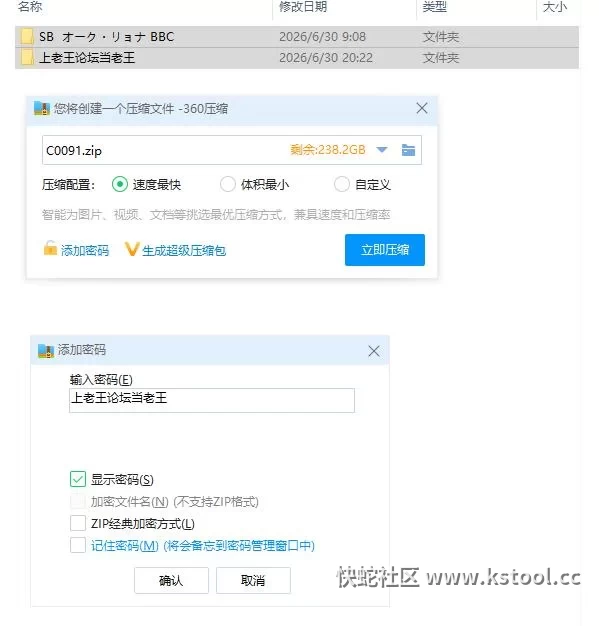The image size is (599, 626).
Task: Close the 添加密码 dialog with its X
Action: point(374,351)
